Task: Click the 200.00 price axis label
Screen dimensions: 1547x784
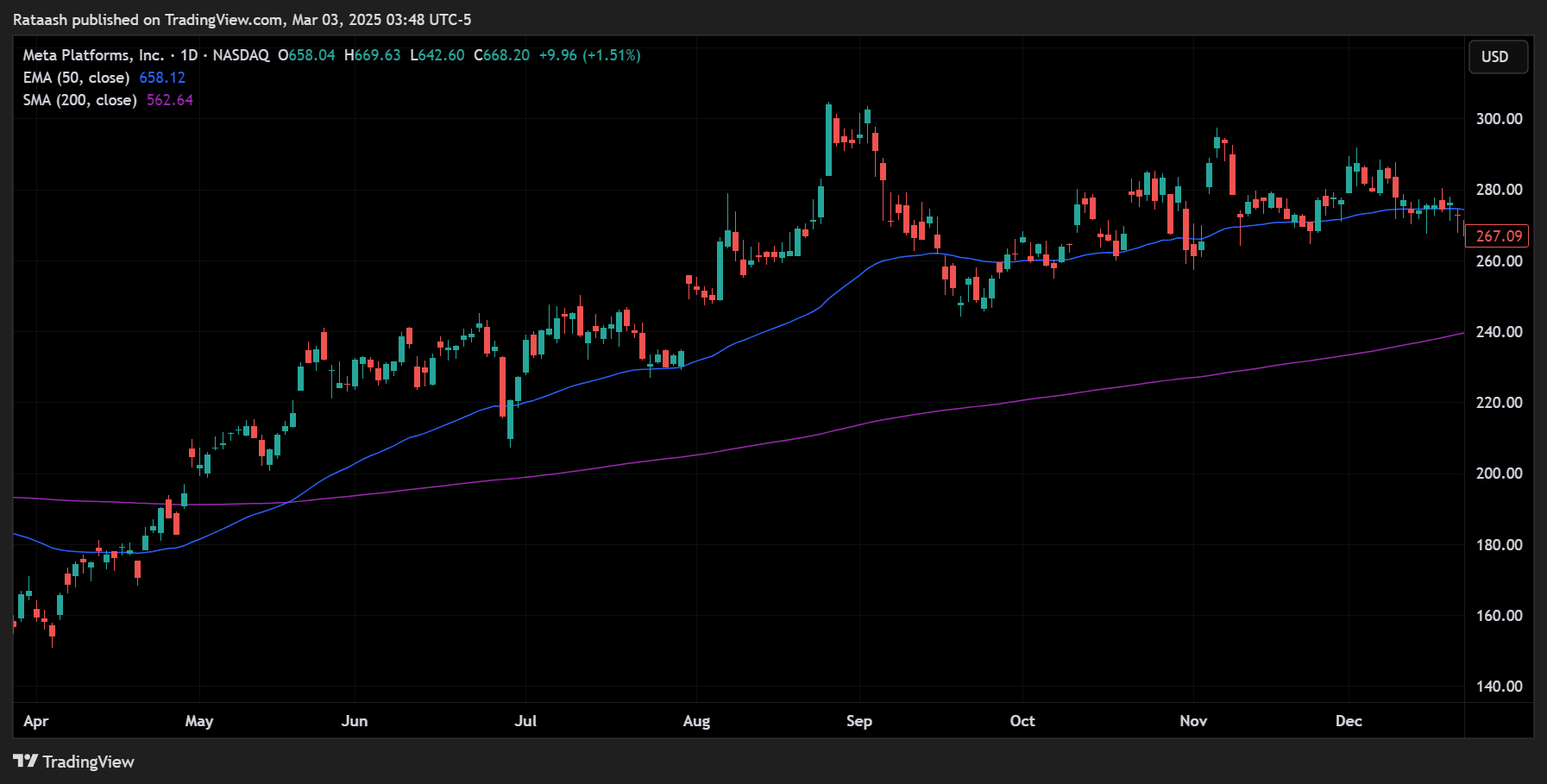Action: tap(1499, 474)
